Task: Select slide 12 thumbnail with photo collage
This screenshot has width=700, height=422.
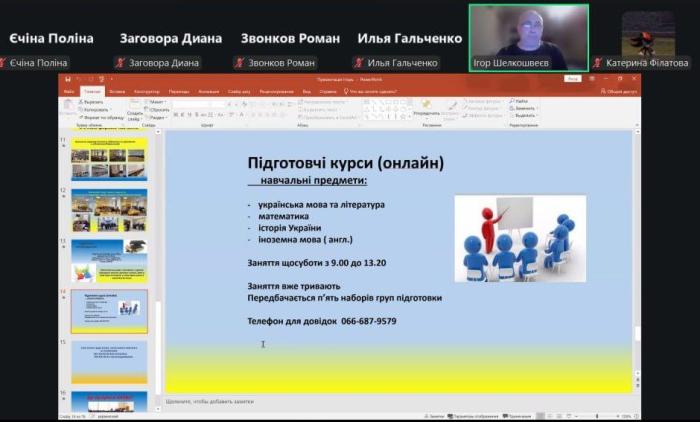Action: pyautogui.click(x=108, y=210)
